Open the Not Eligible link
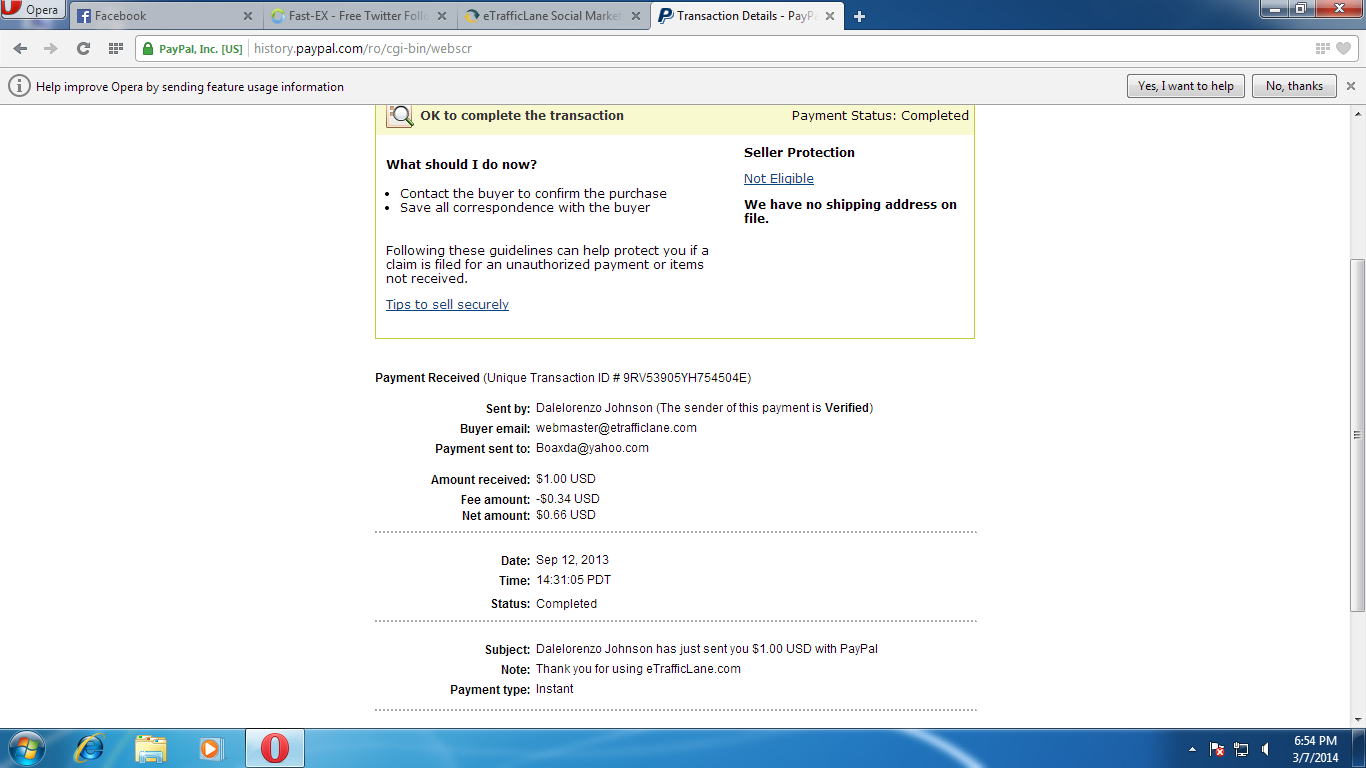Viewport: 1366px width, 768px height. pyautogui.click(x=779, y=179)
